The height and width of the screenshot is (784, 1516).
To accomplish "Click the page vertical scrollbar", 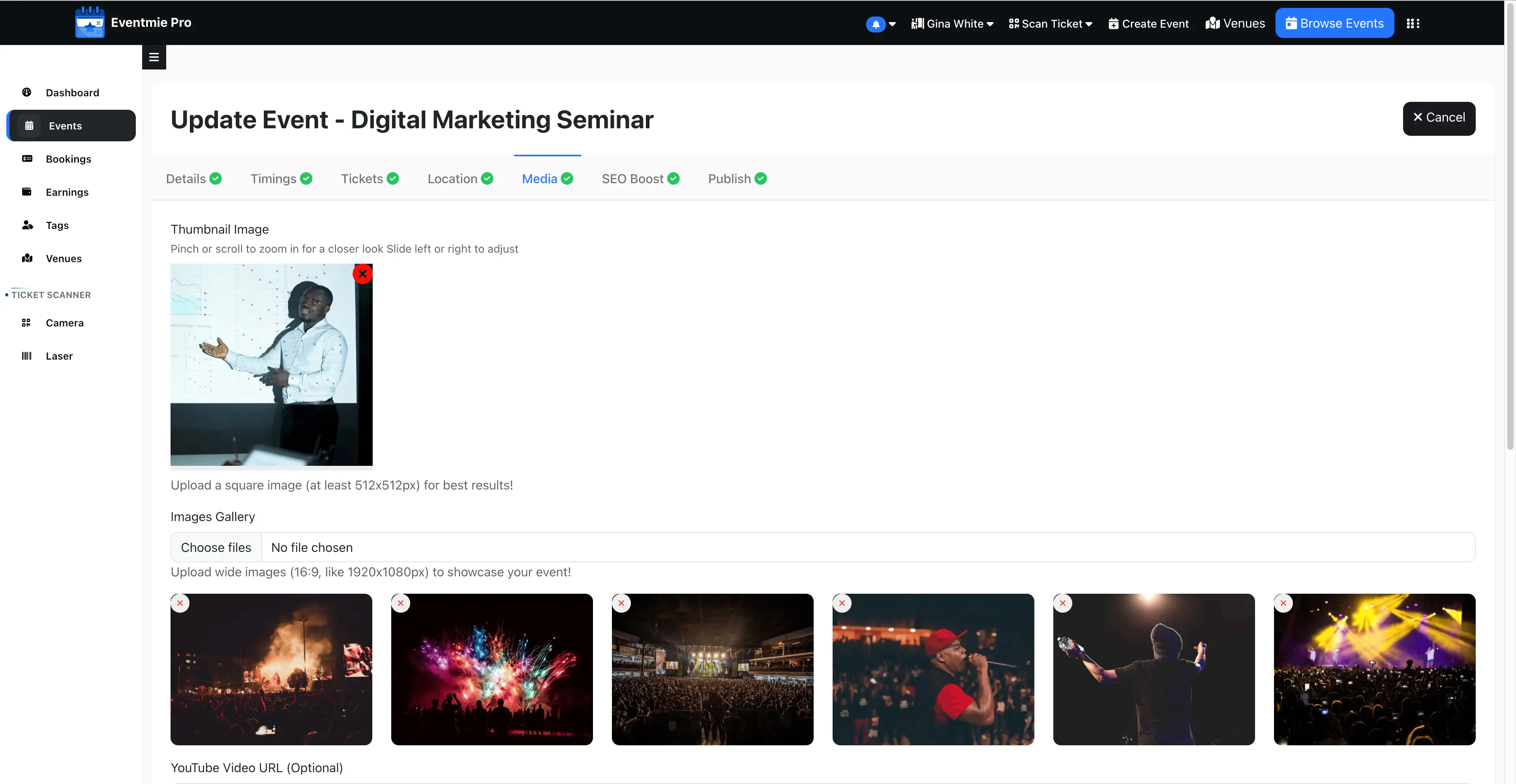I will [1510, 235].
